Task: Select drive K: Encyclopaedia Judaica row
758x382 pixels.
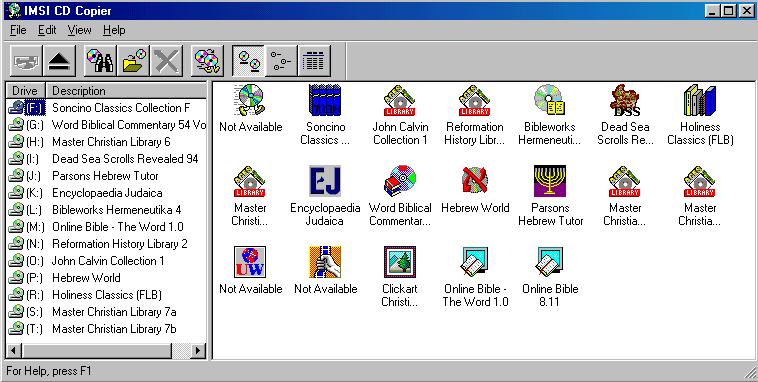Action: pos(106,193)
